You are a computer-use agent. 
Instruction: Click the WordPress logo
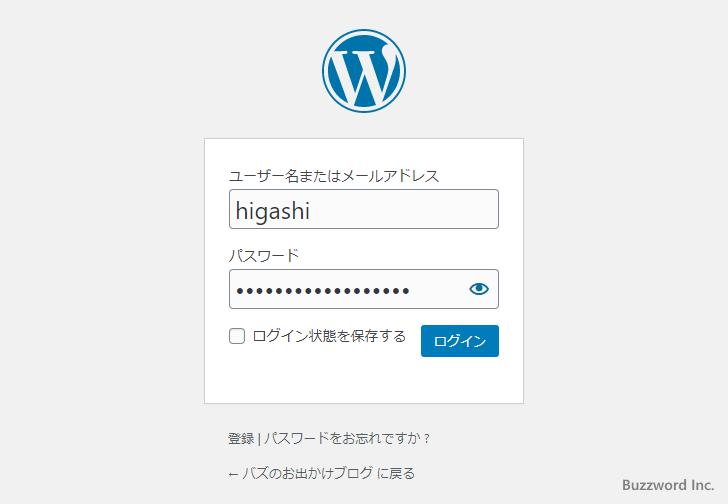pos(364,69)
